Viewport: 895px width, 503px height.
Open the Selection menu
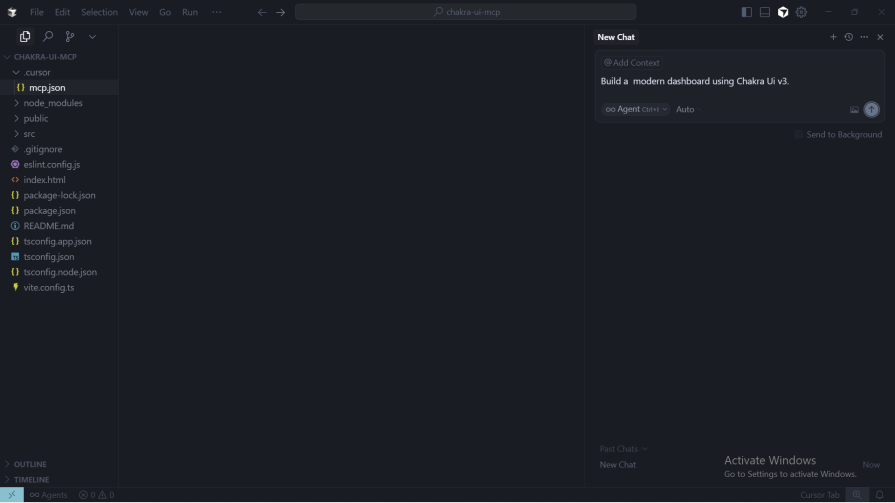click(x=99, y=12)
